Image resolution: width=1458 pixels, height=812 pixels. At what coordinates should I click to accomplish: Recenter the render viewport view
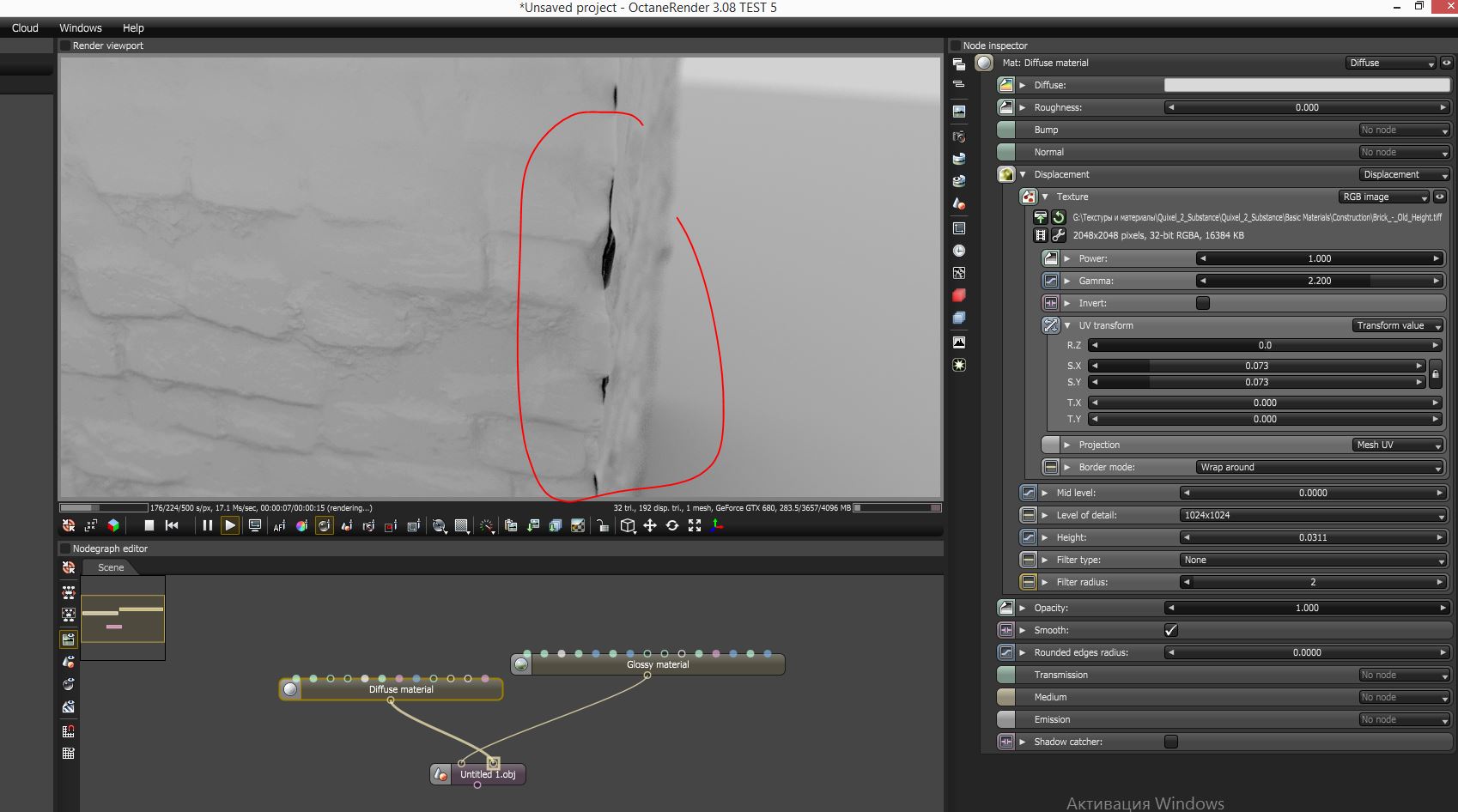point(69,525)
